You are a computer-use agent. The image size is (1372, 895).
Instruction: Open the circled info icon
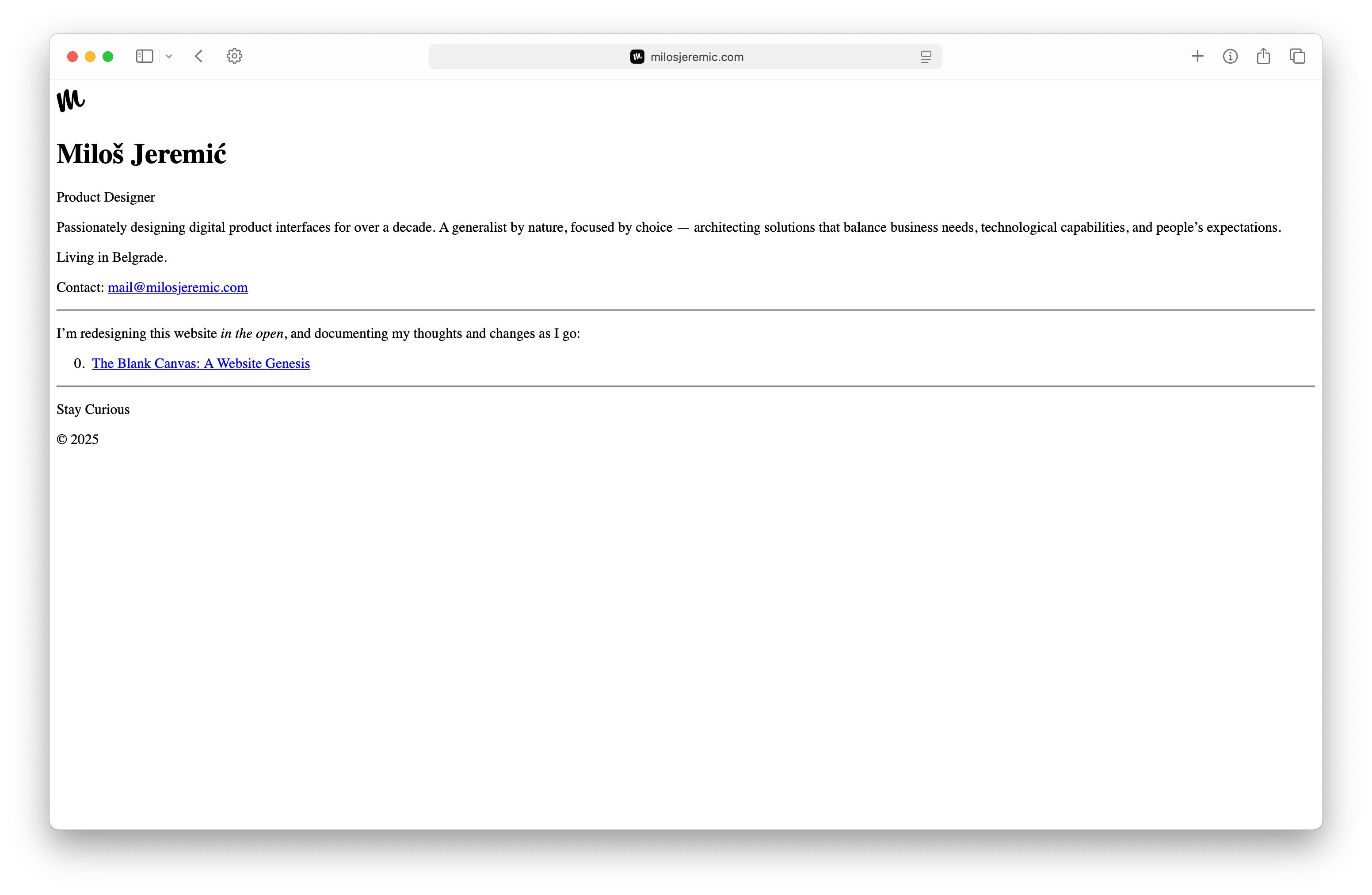(x=1230, y=56)
